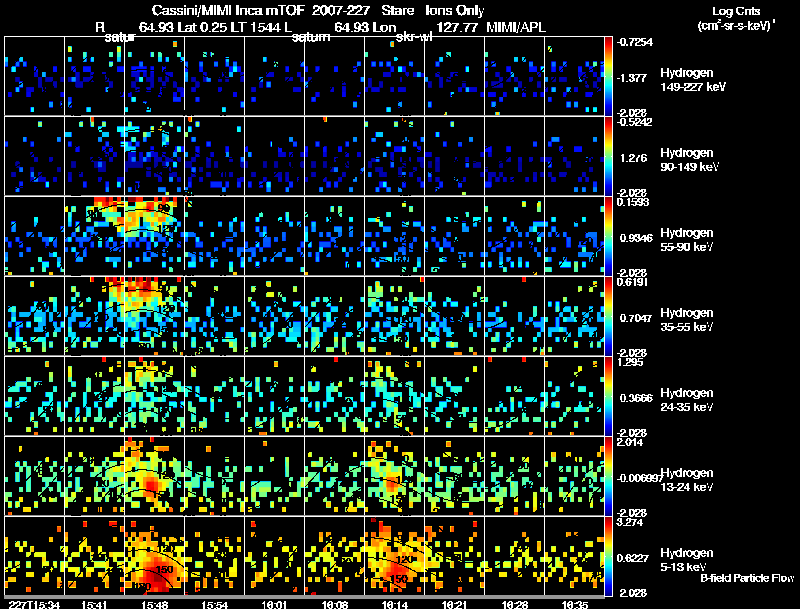Select the 'Hydrogen 5-13 keV' row label
This screenshot has height=609, width=800.
[687, 560]
